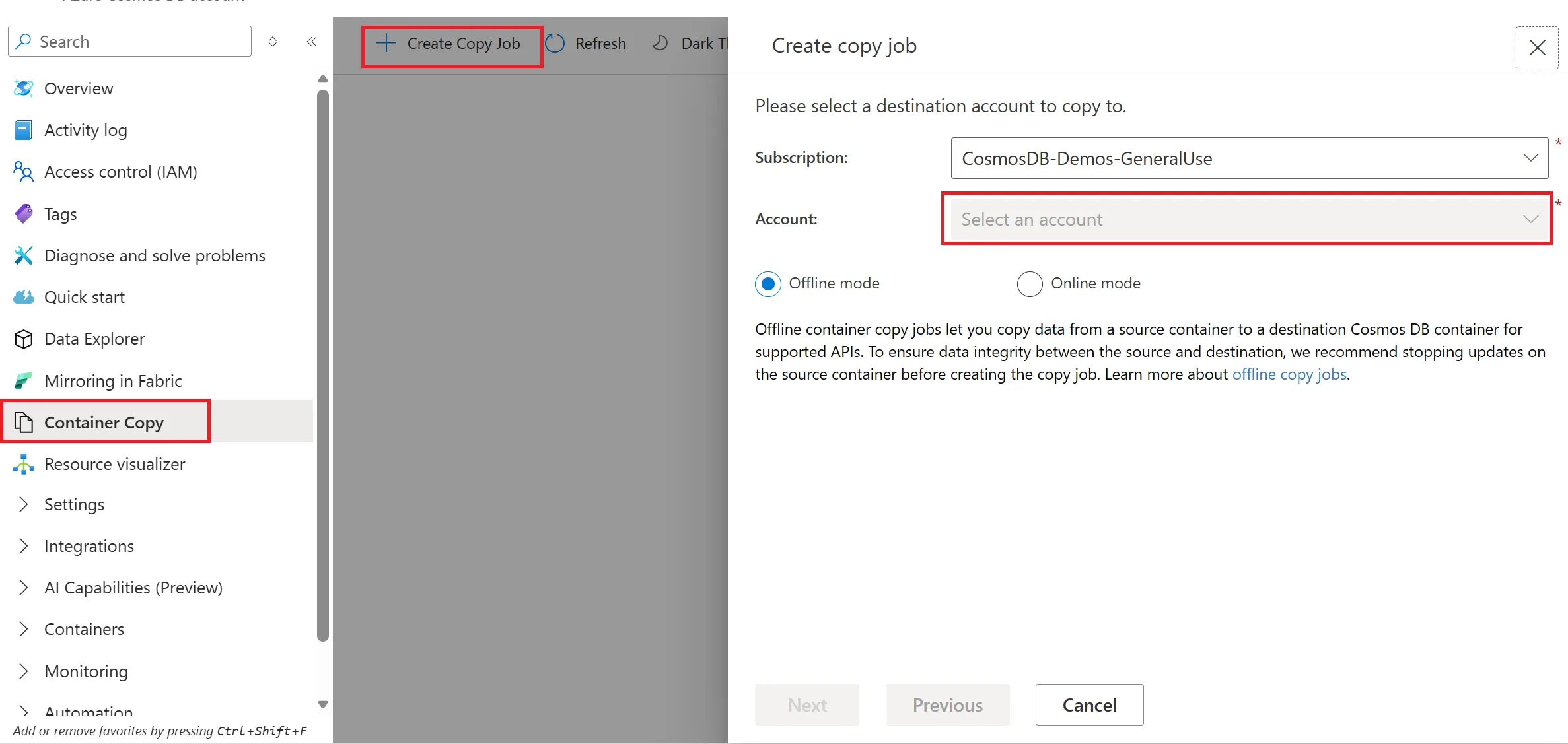Click the Resource visualizer hierarchy icon
The image size is (1568, 744).
click(x=24, y=464)
